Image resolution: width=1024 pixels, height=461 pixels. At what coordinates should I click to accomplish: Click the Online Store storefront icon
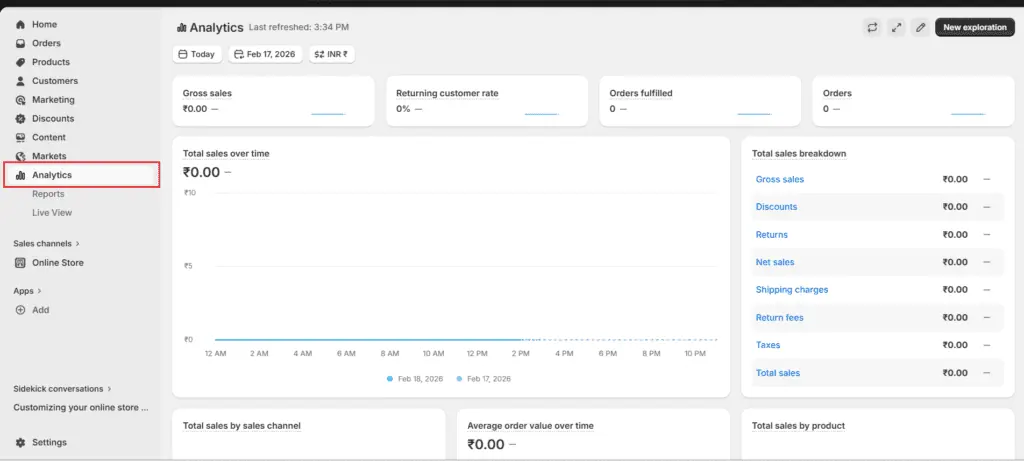click(x=20, y=263)
